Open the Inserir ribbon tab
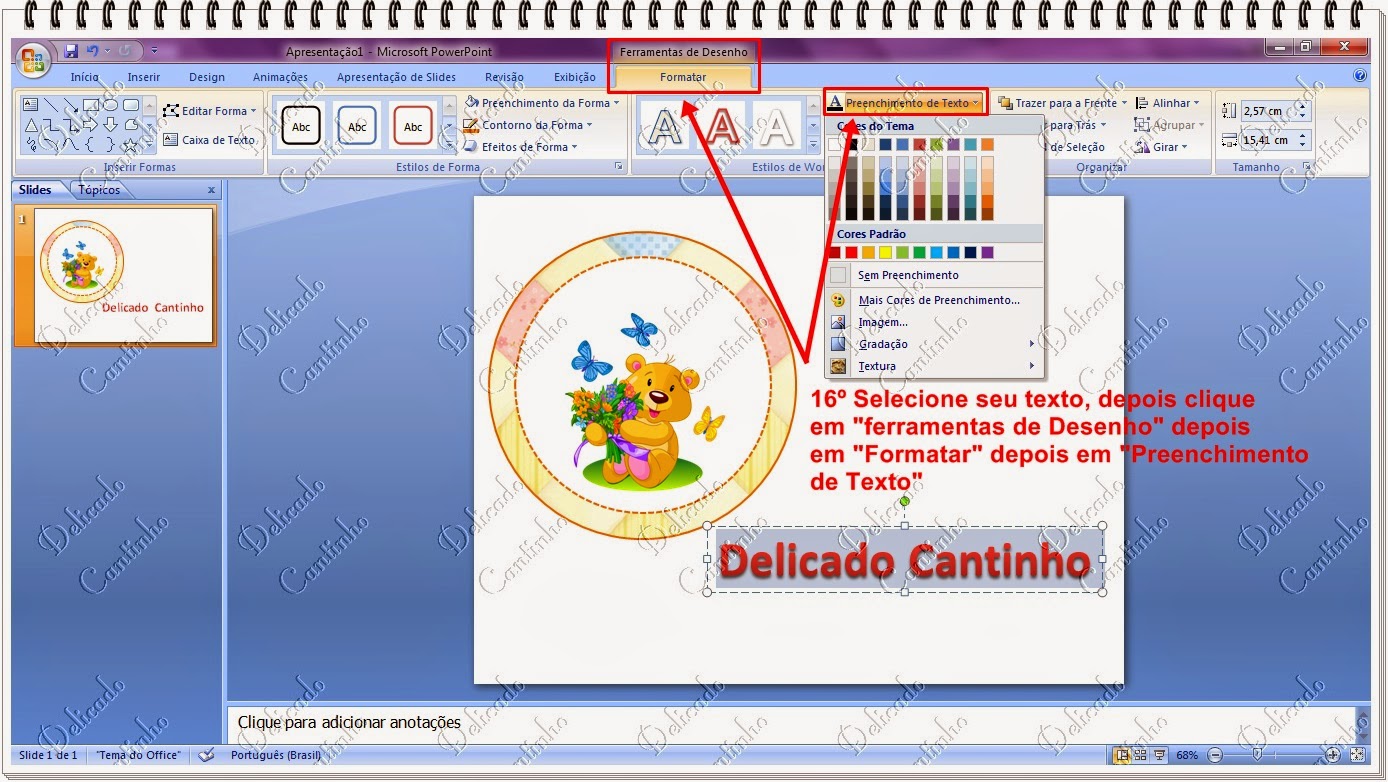This screenshot has height=782, width=1388. pyautogui.click(x=144, y=77)
